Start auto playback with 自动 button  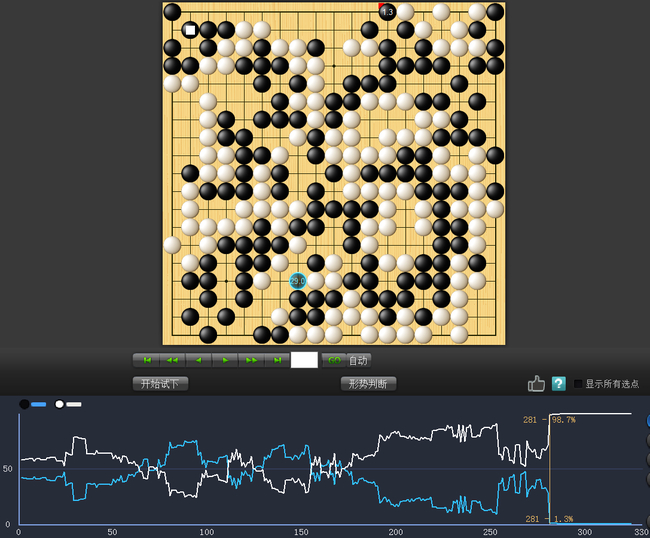point(358,360)
